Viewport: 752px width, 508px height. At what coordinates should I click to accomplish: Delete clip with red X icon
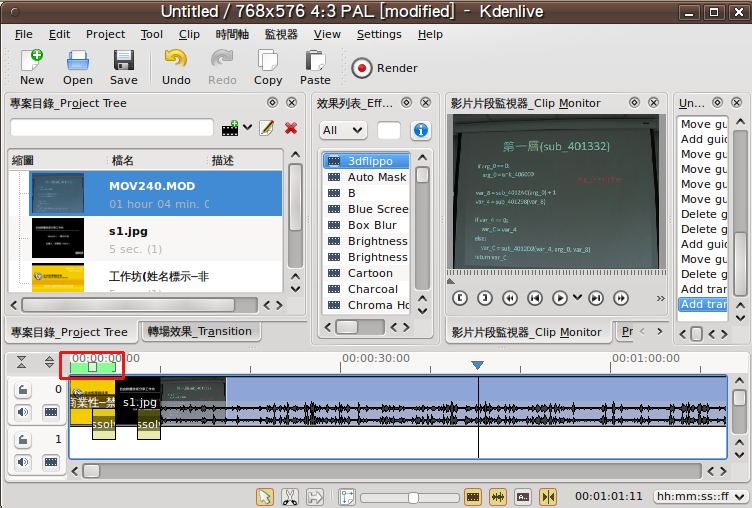click(291, 128)
